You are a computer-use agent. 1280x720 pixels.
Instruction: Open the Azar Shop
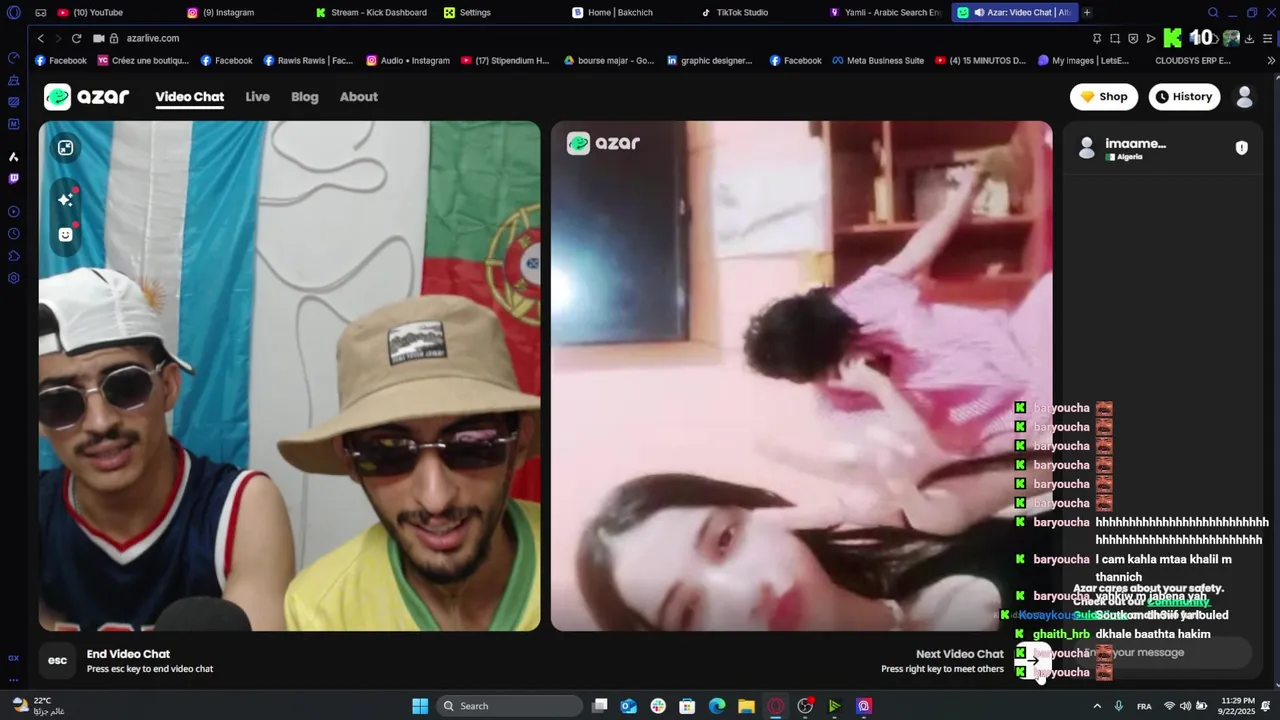point(1104,97)
